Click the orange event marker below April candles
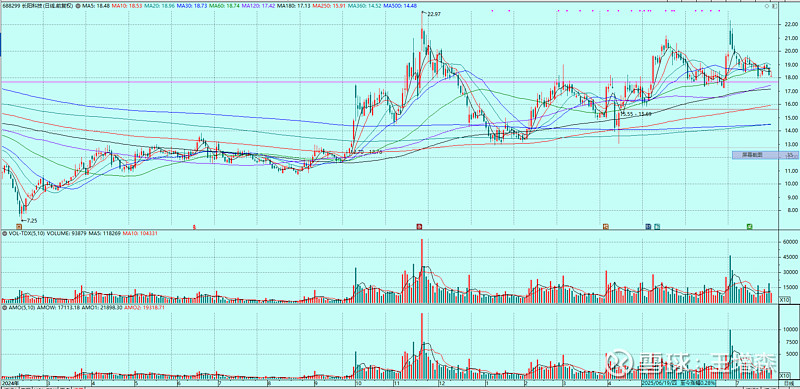Image resolution: width=800 pixels, height=389 pixels. click(x=606, y=226)
